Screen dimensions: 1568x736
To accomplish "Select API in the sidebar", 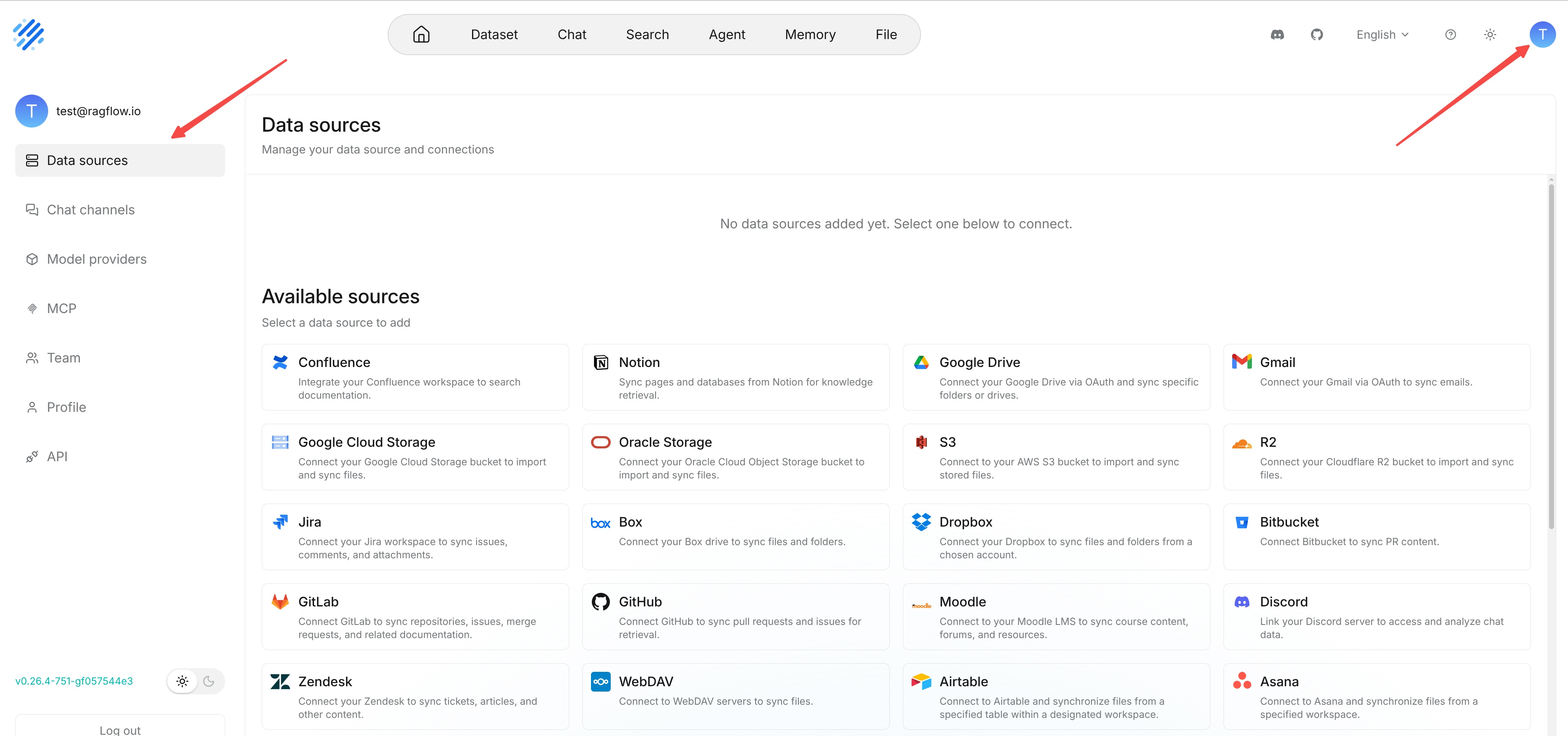I will [120, 456].
